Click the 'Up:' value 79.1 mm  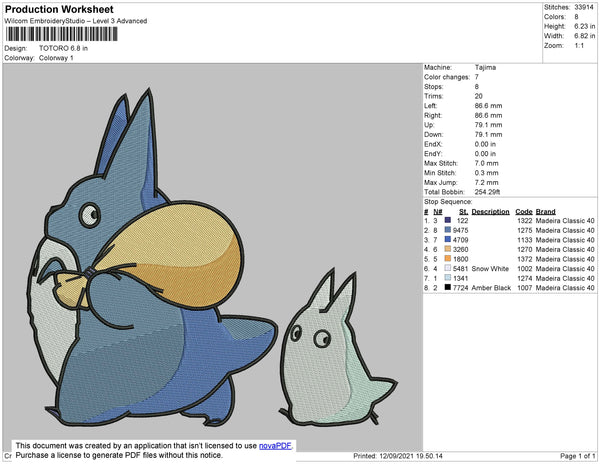pyautogui.click(x=488, y=125)
